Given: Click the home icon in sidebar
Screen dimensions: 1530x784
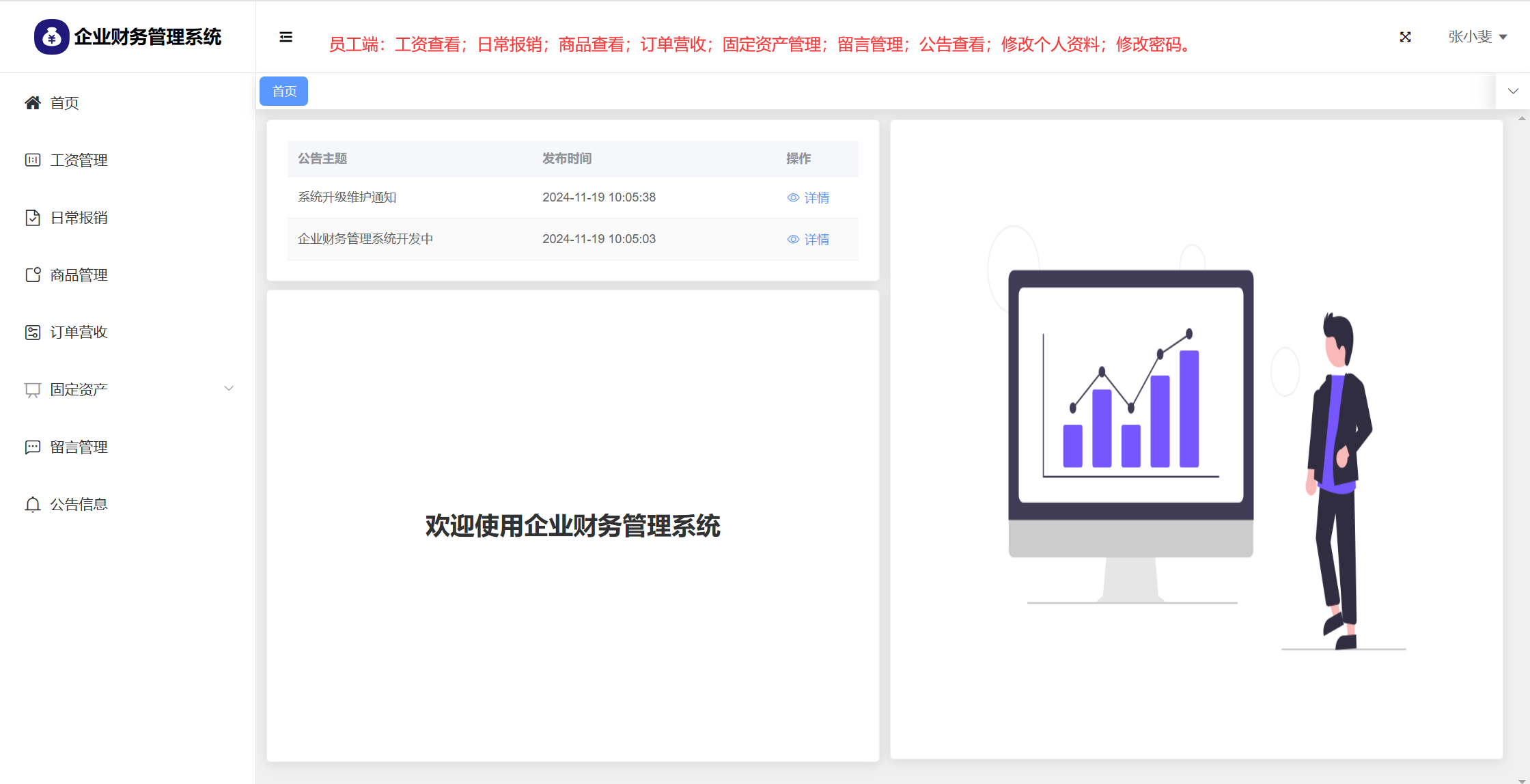Looking at the screenshot, I should click(32, 103).
